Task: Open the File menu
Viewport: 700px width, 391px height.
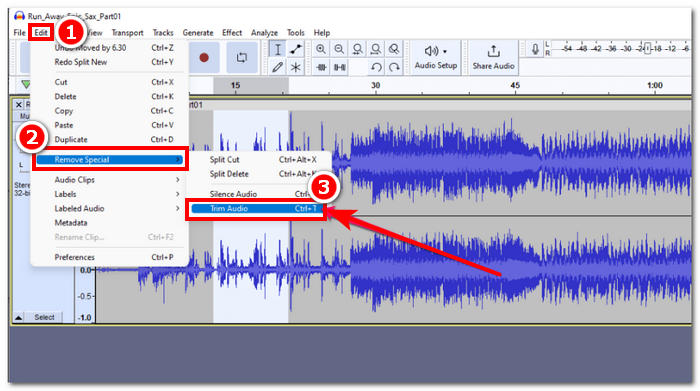Action: [20, 33]
